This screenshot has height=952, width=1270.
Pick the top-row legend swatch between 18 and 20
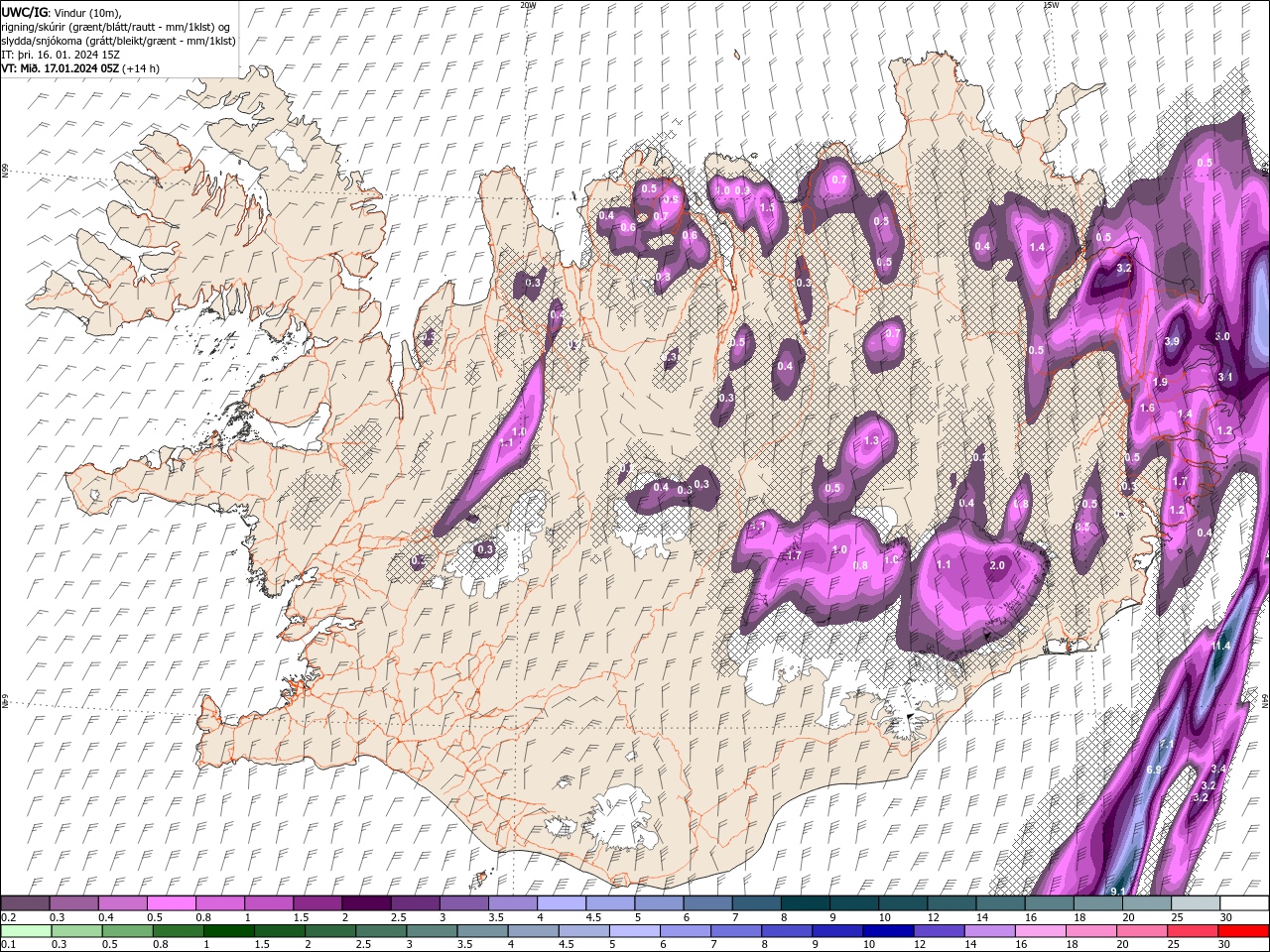tap(1096, 903)
